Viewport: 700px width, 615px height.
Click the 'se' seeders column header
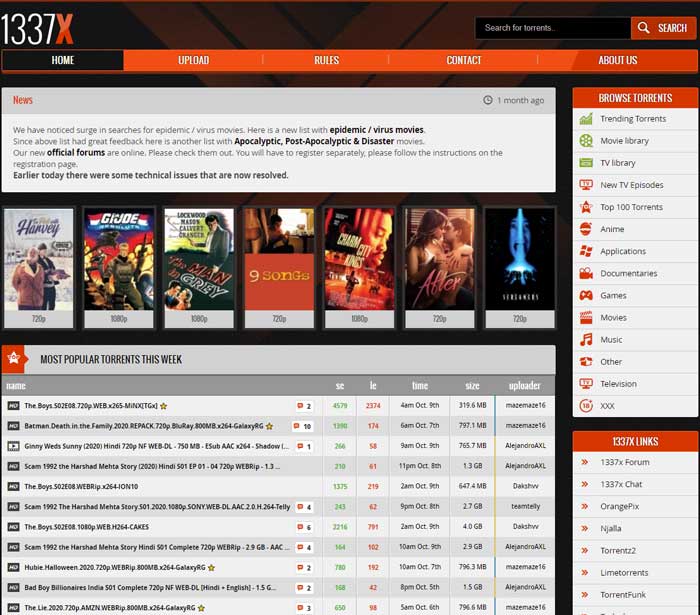pos(340,386)
